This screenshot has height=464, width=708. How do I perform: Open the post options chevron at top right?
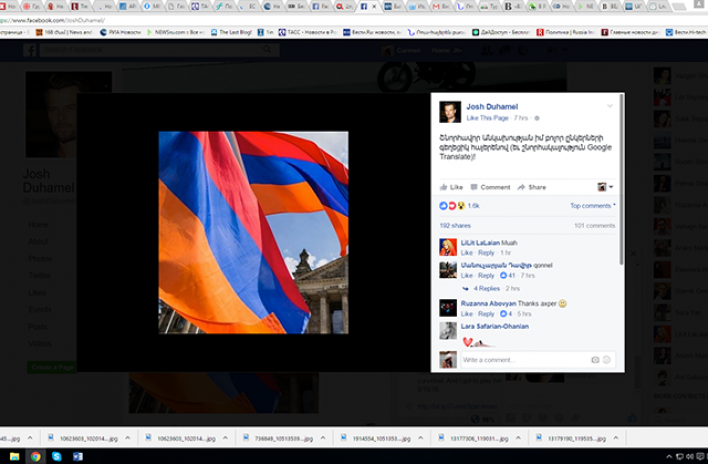tap(610, 105)
